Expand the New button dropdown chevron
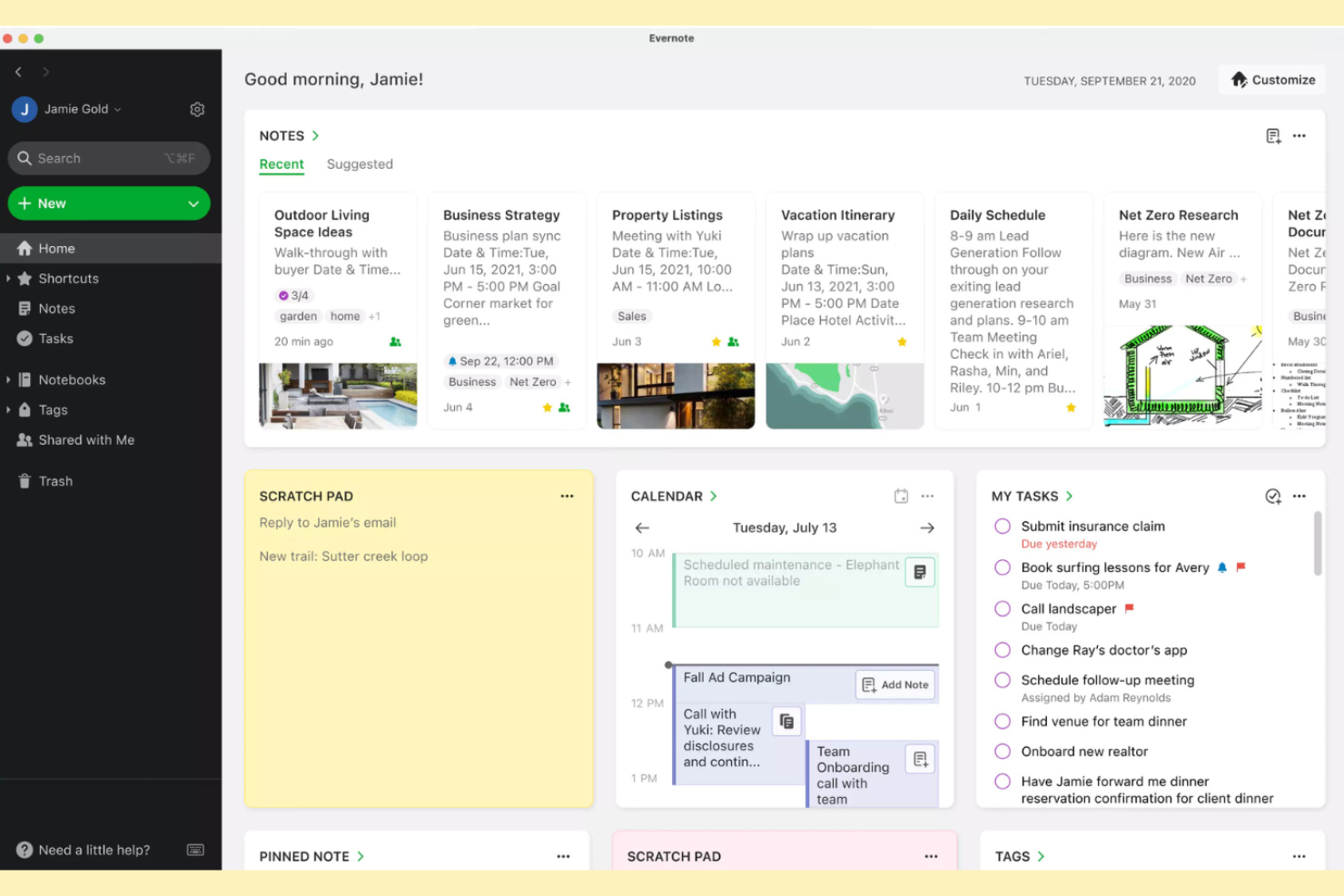Screen dimensions: 1344x896 [x=192, y=203]
